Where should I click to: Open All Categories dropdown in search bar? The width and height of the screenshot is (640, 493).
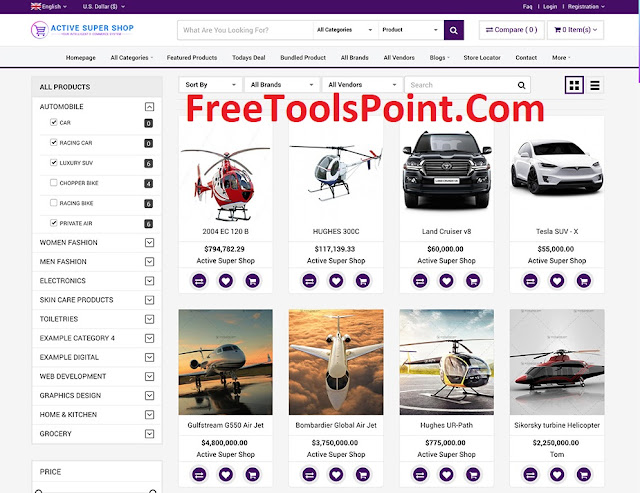point(345,30)
